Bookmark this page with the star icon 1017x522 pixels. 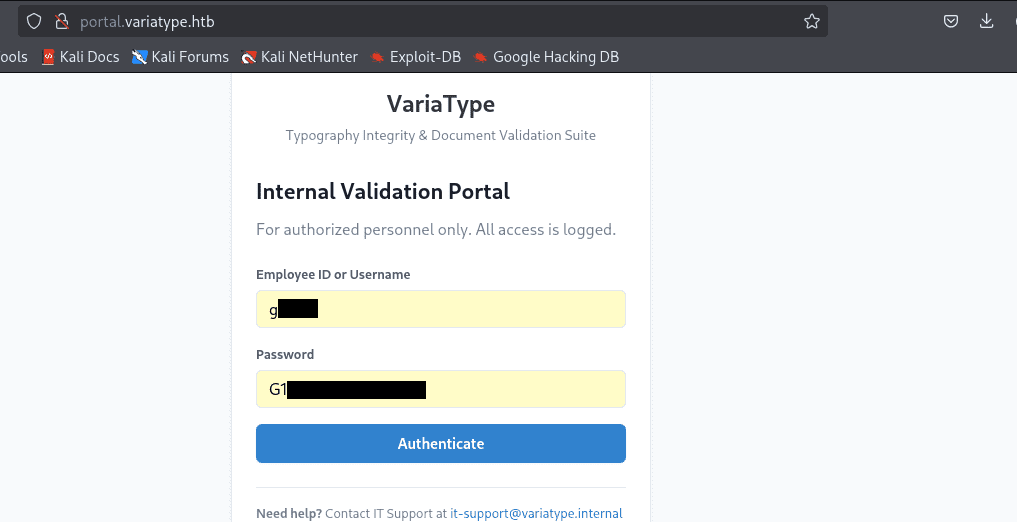(811, 21)
